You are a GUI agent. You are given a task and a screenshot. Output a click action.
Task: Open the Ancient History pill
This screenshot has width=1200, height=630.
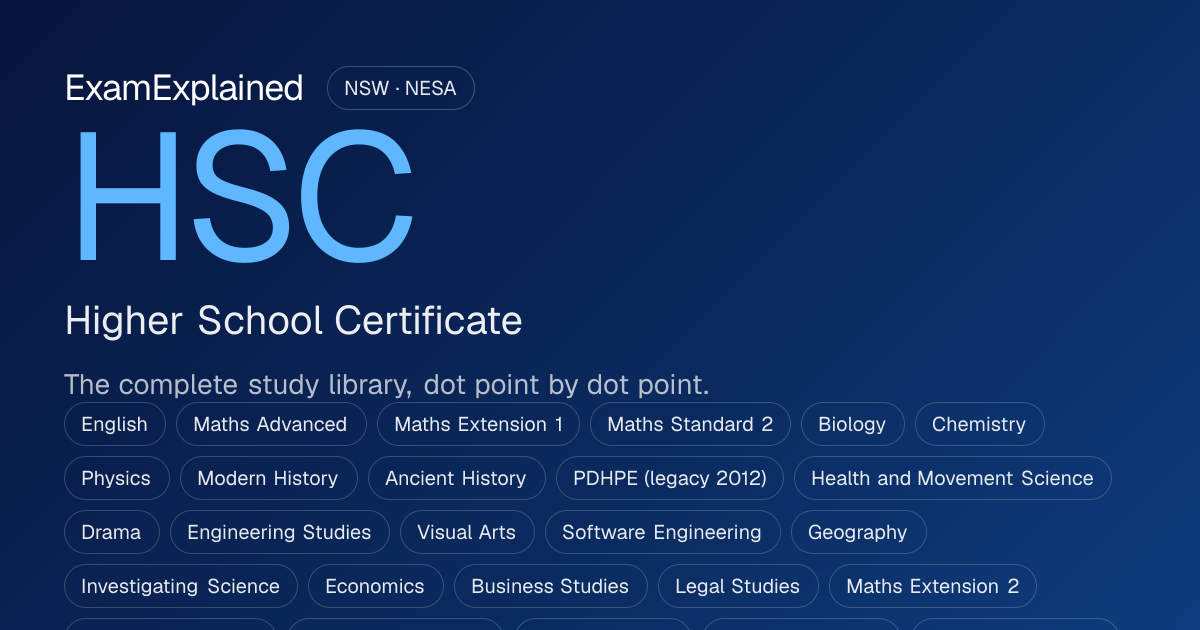tap(456, 478)
